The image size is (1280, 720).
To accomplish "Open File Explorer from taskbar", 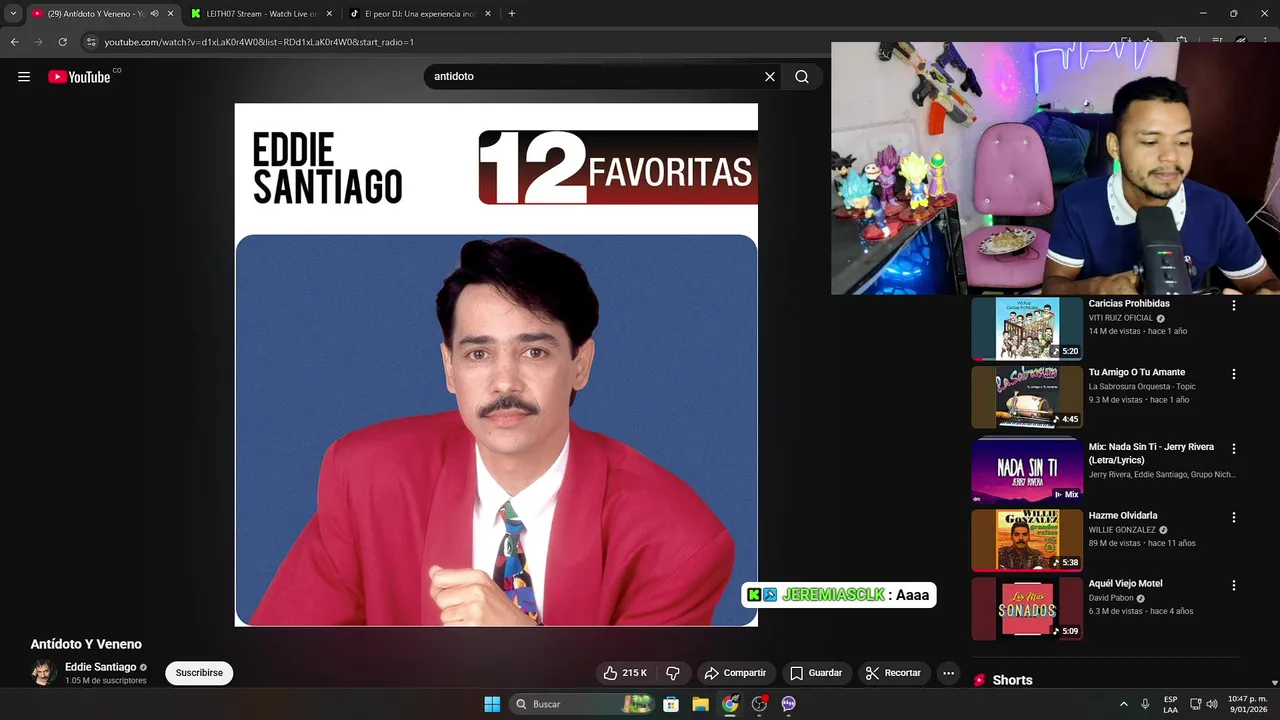I will point(701,704).
